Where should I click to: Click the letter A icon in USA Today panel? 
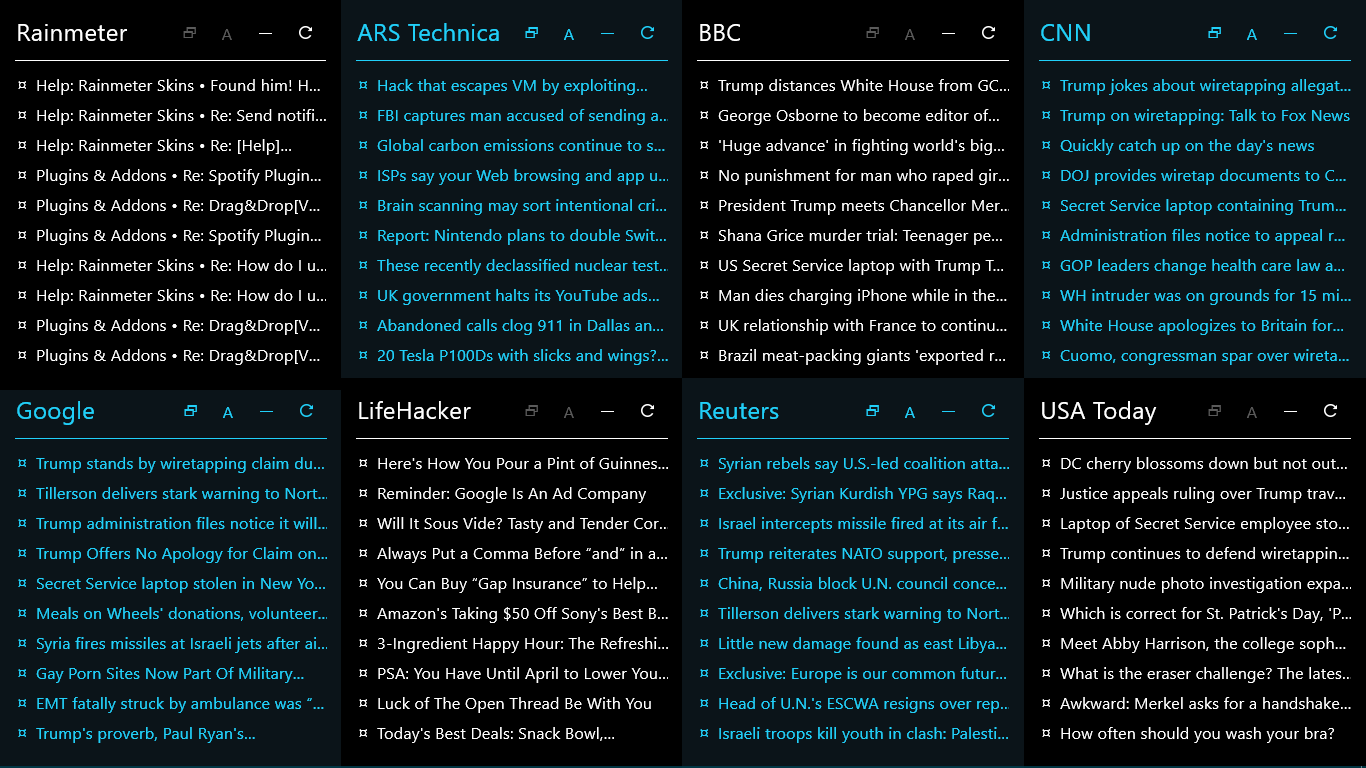pyautogui.click(x=1252, y=413)
